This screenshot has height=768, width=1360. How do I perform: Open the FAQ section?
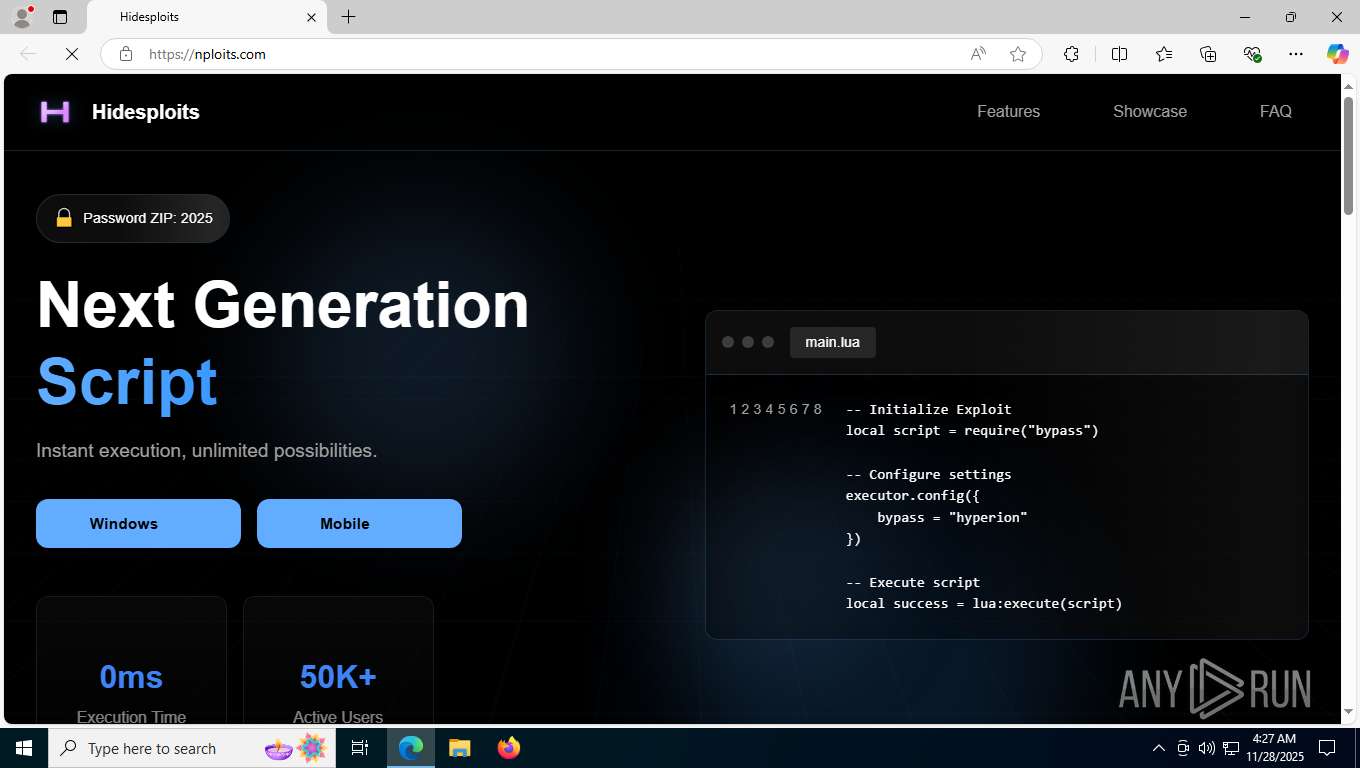click(1276, 111)
